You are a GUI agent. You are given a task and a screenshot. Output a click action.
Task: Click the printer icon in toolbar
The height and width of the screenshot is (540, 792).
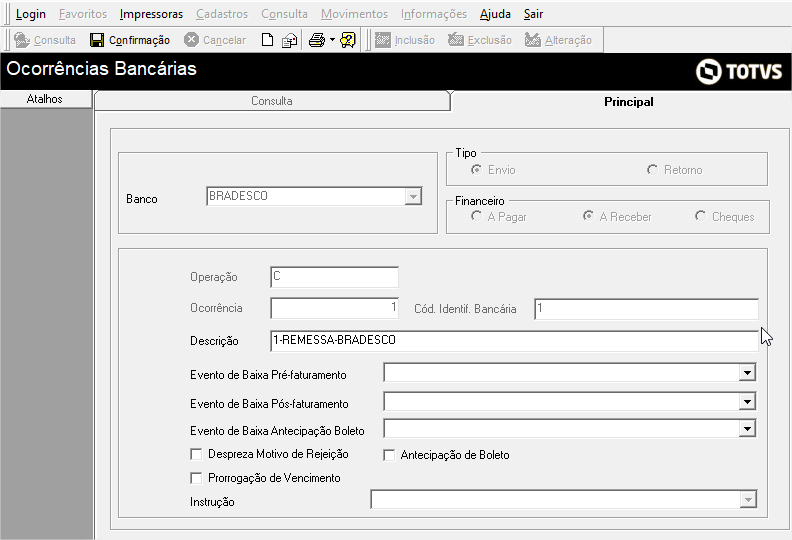tap(317, 40)
